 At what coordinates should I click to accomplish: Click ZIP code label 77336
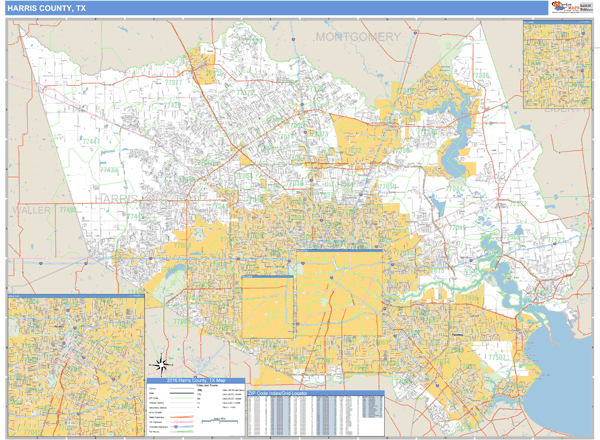[x=481, y=75]
